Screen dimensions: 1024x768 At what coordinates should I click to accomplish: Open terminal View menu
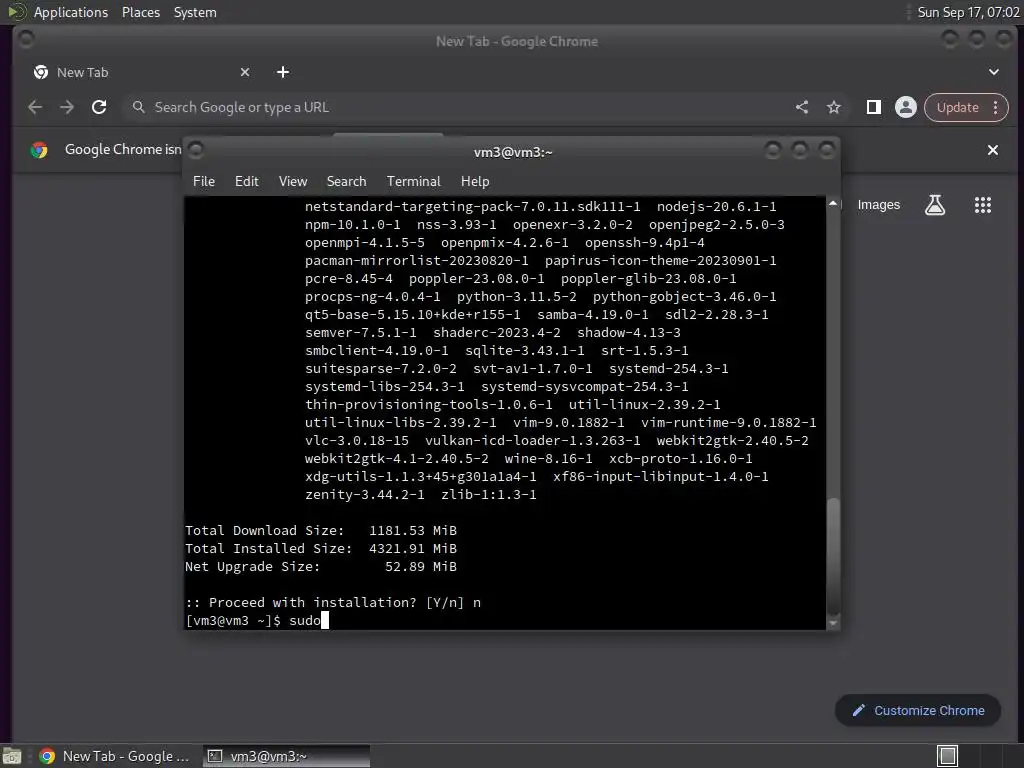pos(293,181)
